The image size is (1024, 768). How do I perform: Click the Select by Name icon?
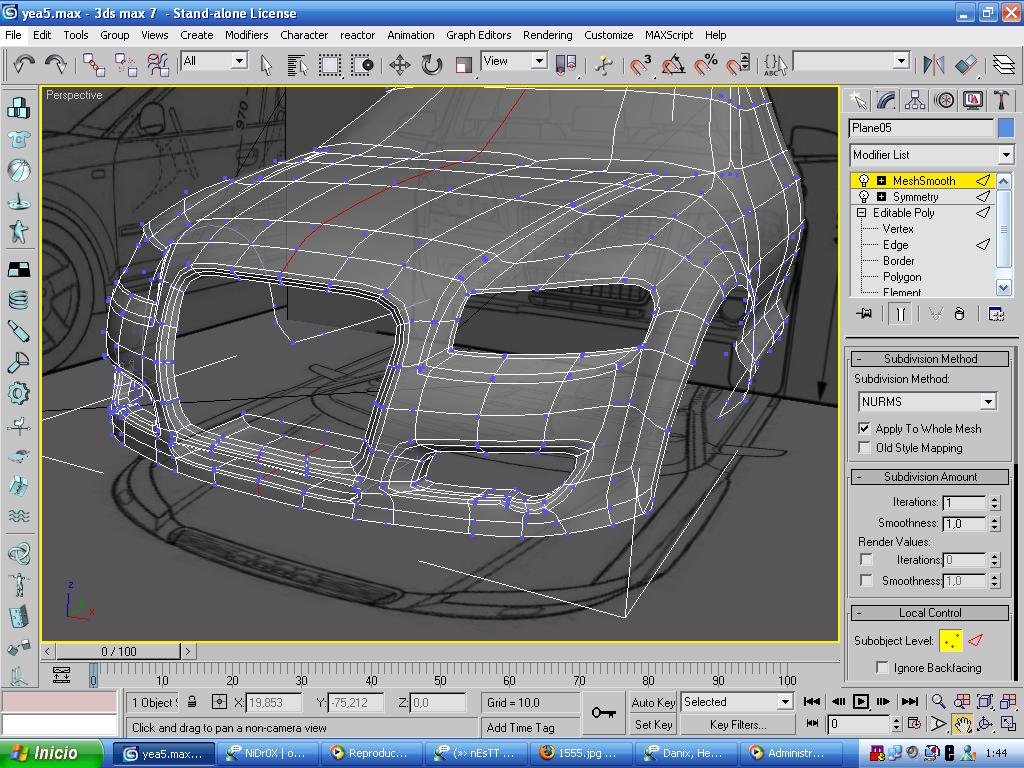pyautogui.click(x=297, y=65)
